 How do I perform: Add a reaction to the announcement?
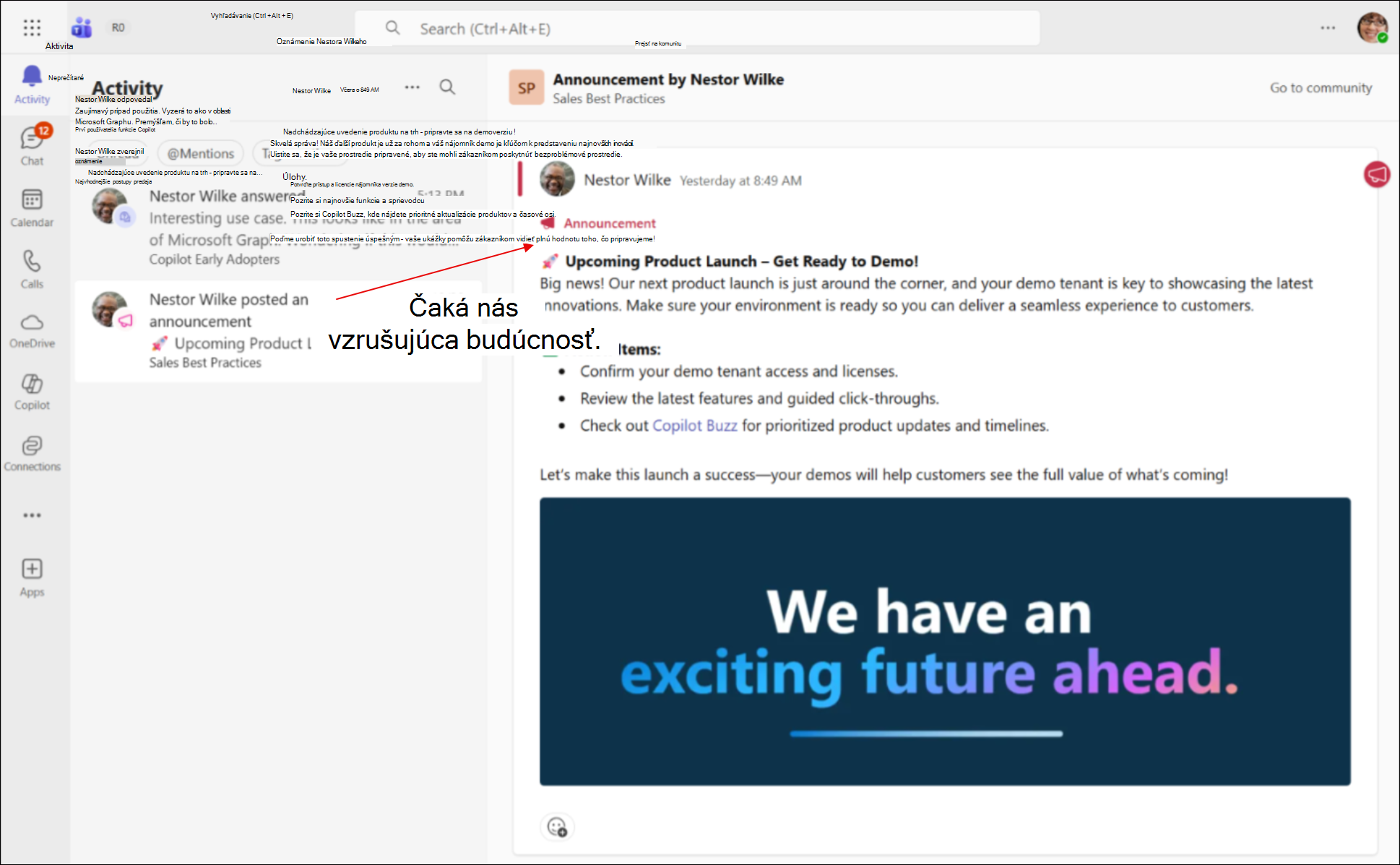[x=557, y=827]
